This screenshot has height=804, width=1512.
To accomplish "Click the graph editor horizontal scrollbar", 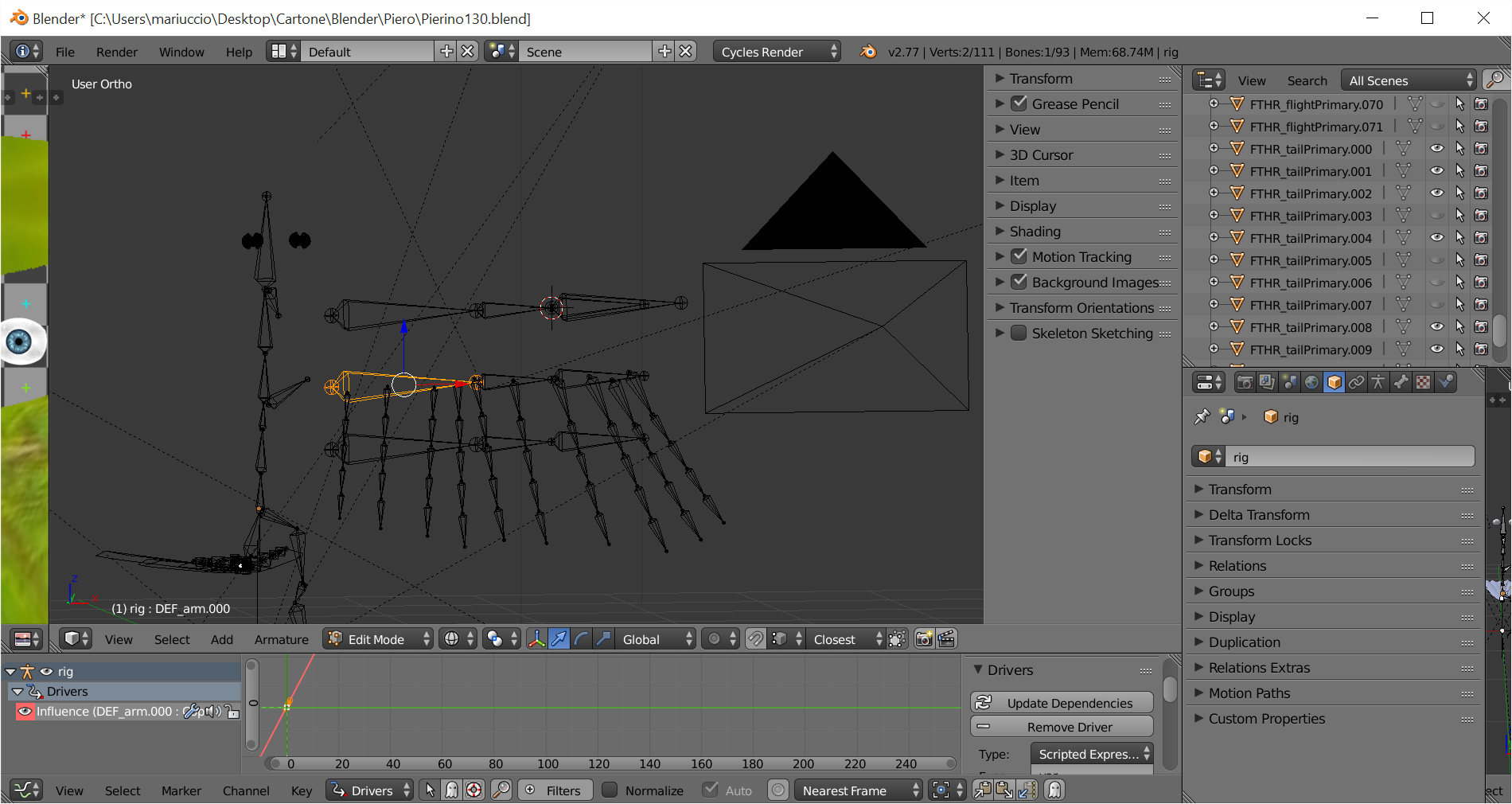I will click(610, 763).
